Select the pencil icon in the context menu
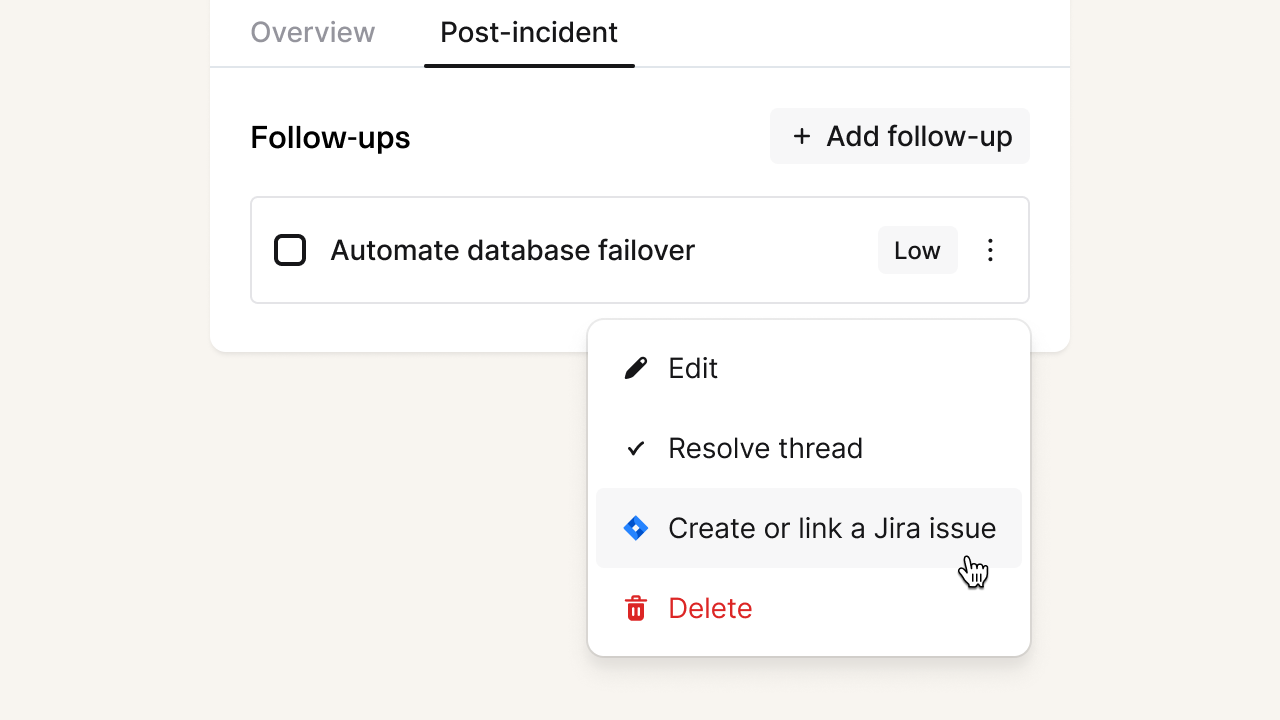Image resolution: width=1280 pixels, height=720 pixels. tap(635, 368)
